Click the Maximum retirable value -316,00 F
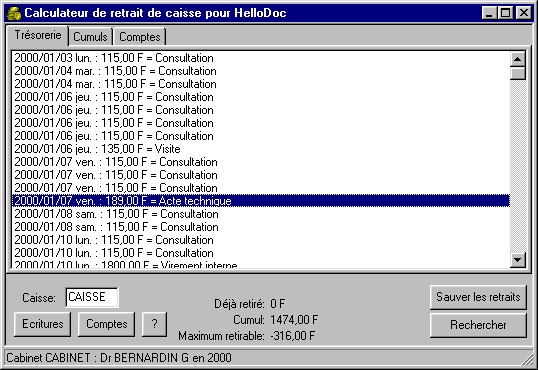The width and height of the screenshot is (538, 370). coord(292,336)
